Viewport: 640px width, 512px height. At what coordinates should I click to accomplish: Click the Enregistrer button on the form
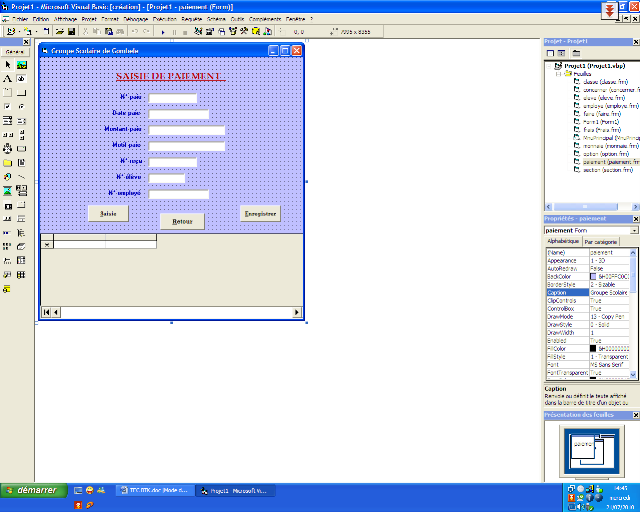[260, 213]
